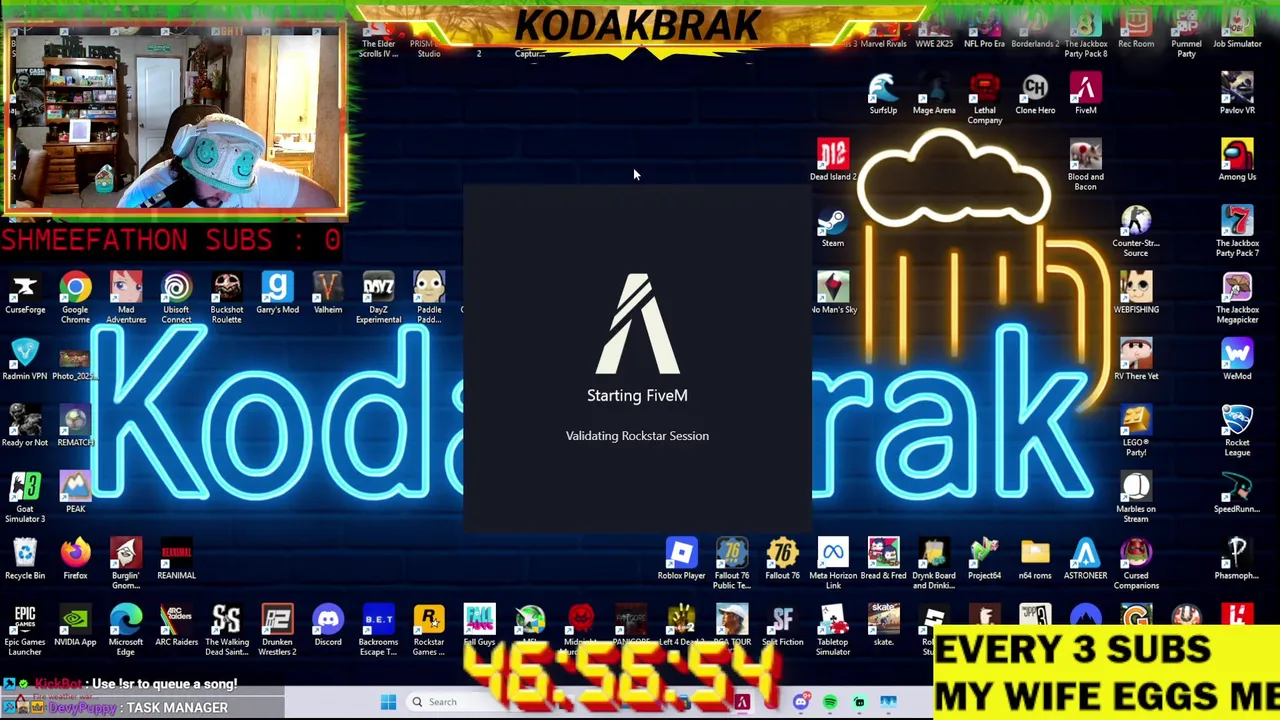
Task: Launch WEBFISHING desktop shortcut
Action: 1136,293
